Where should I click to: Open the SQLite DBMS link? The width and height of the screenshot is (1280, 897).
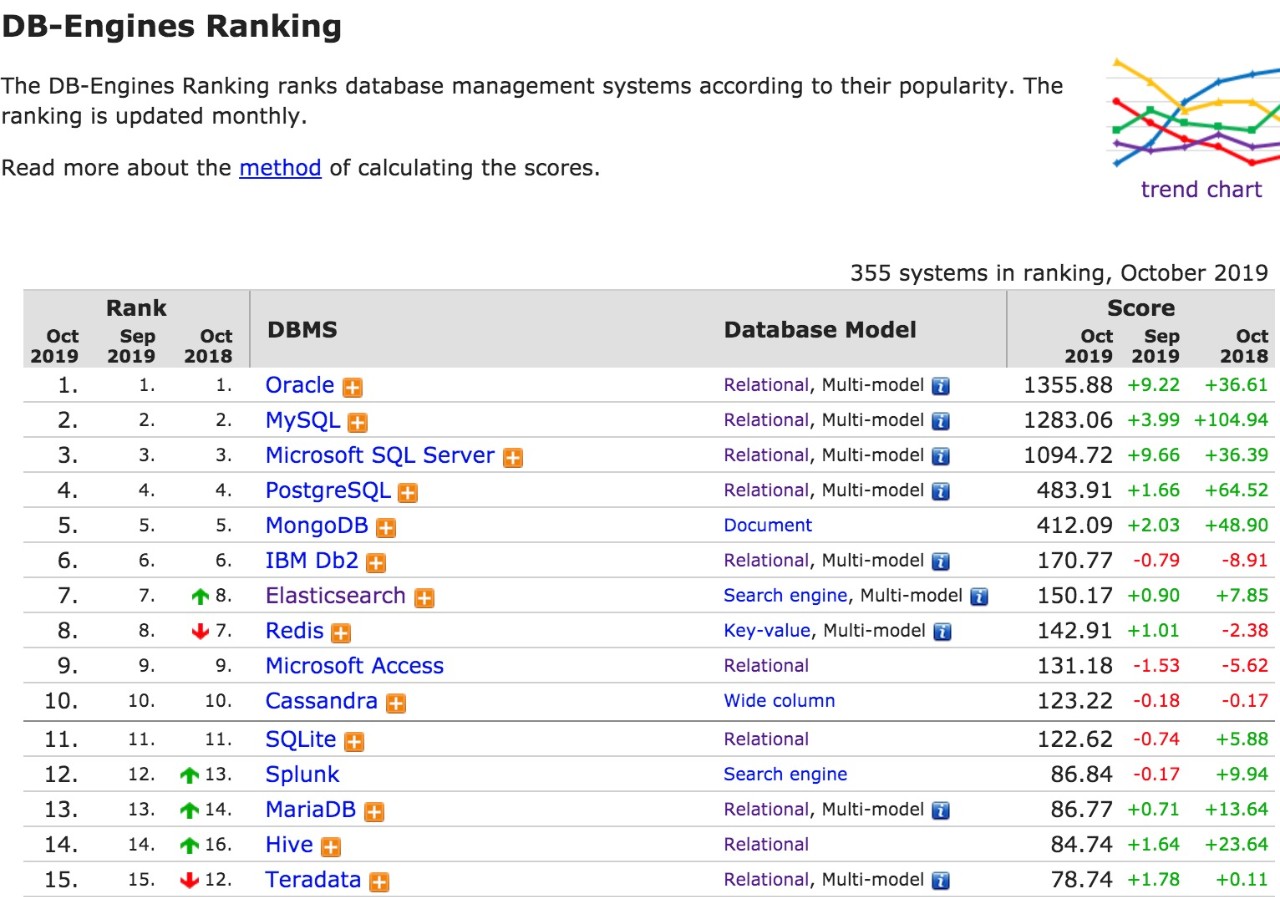(x=301, y=740)
